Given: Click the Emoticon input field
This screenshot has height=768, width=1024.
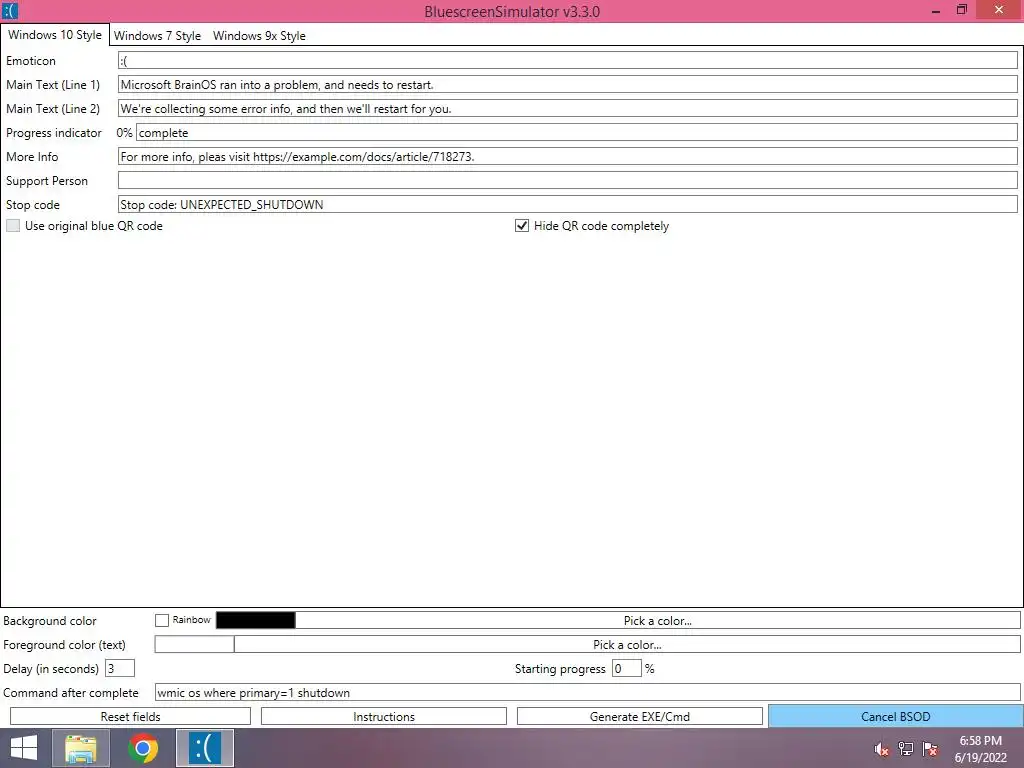Looking at the screenshot, I should point(568,61).
